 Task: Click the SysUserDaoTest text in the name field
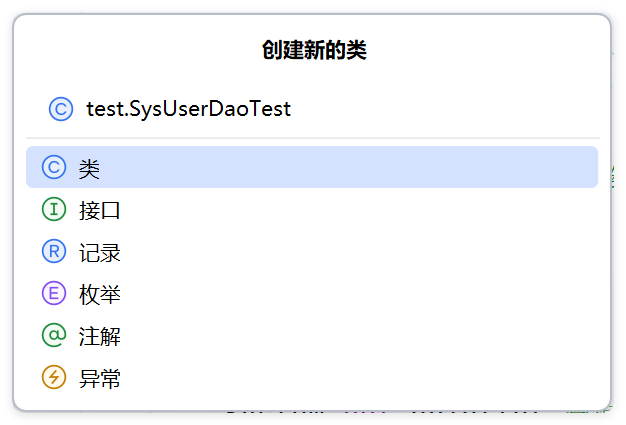click(210, 109)
